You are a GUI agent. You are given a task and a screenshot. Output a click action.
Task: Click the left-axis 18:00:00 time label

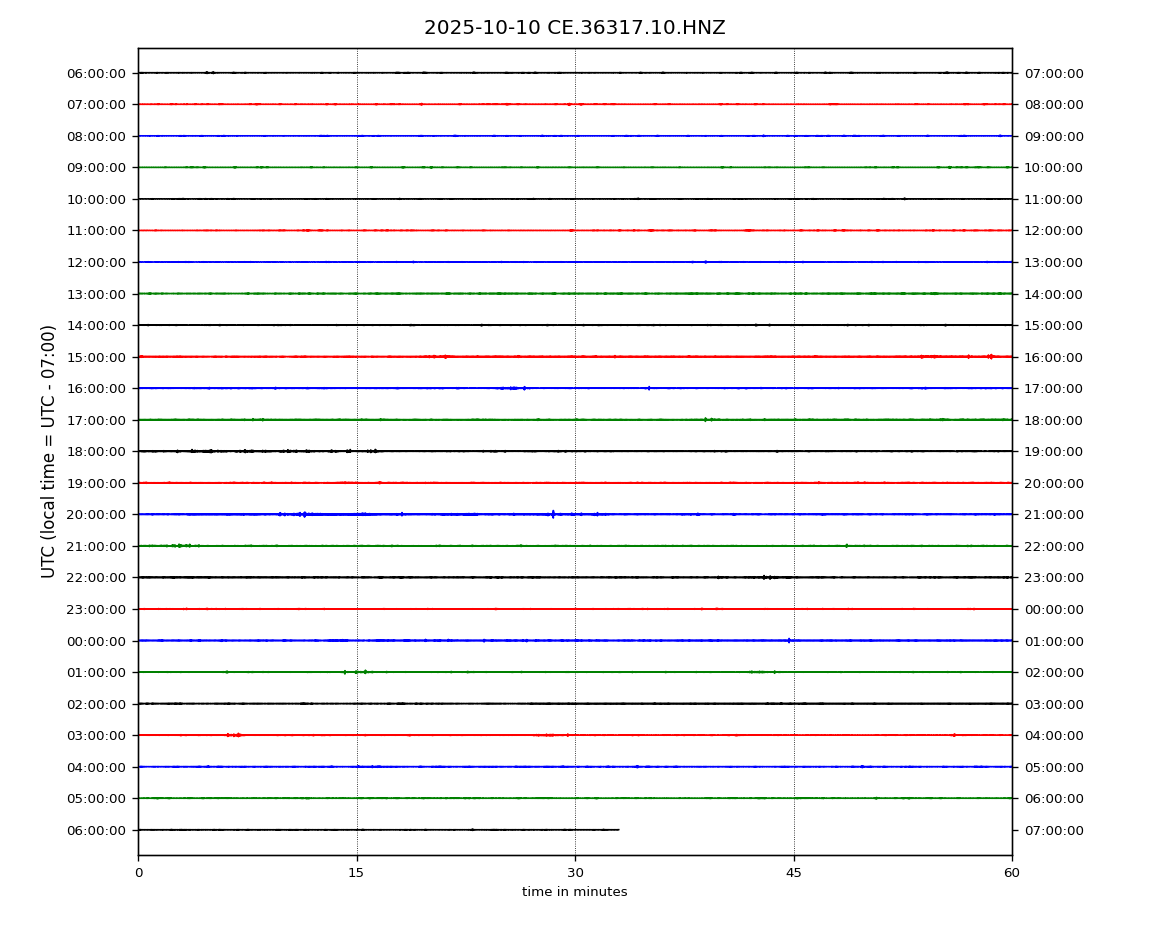[96, 451]
